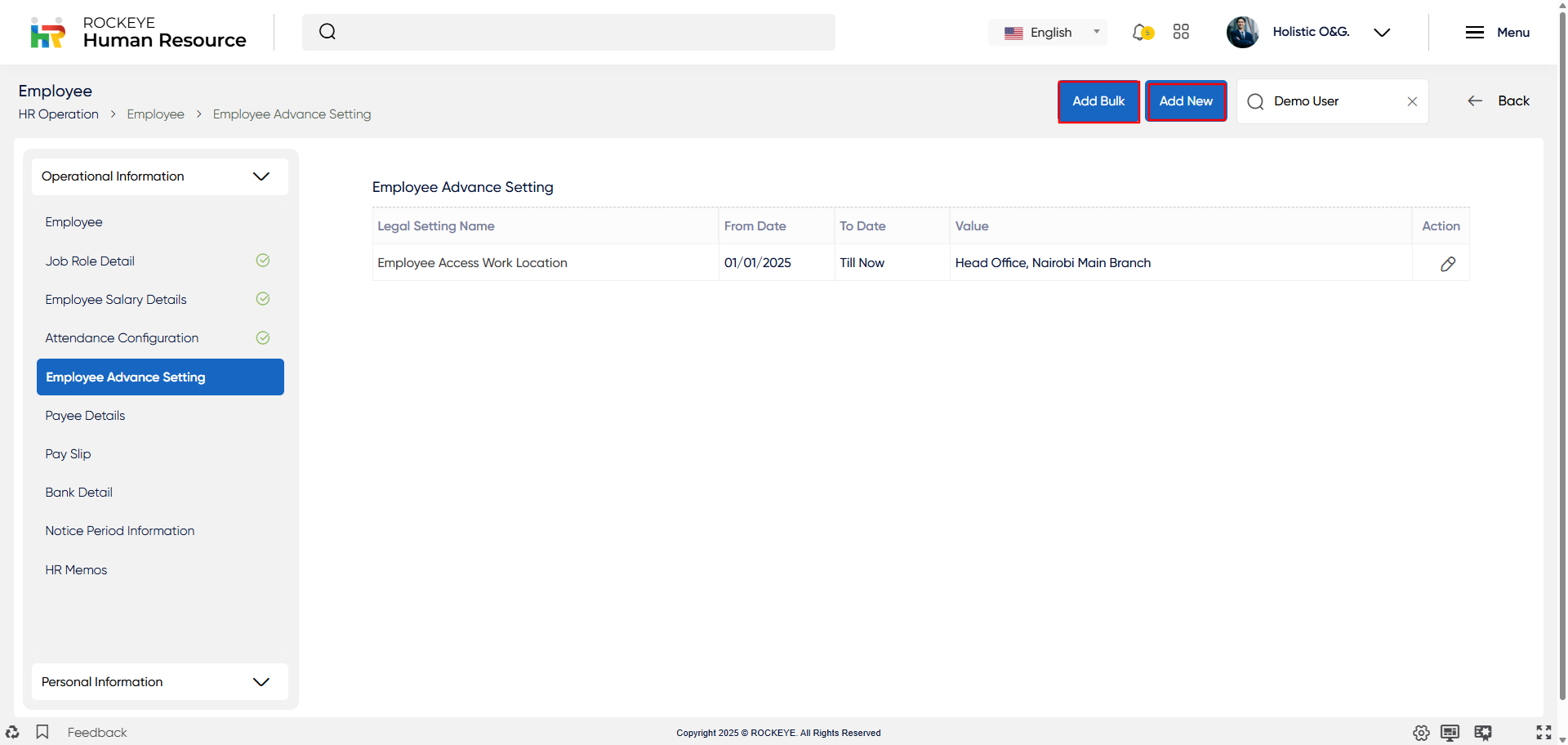Open notifications bell icon
This screenshot has height=745, width=1568.
click(1142, 32)
